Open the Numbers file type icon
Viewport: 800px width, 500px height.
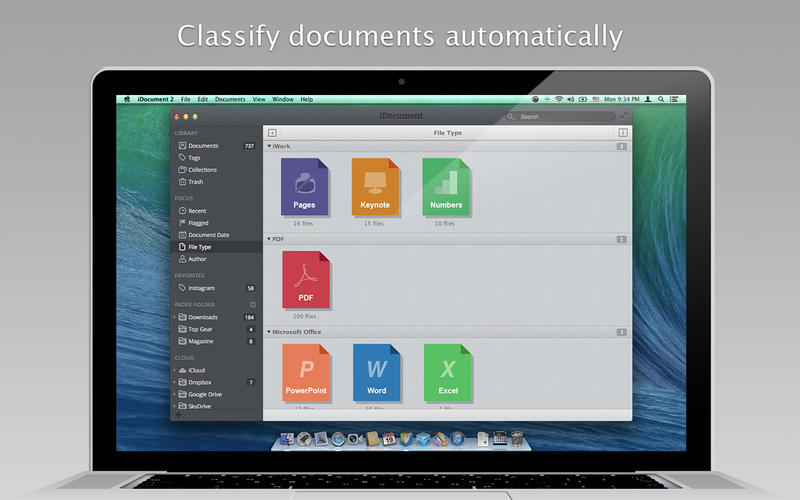click(446, 187)
